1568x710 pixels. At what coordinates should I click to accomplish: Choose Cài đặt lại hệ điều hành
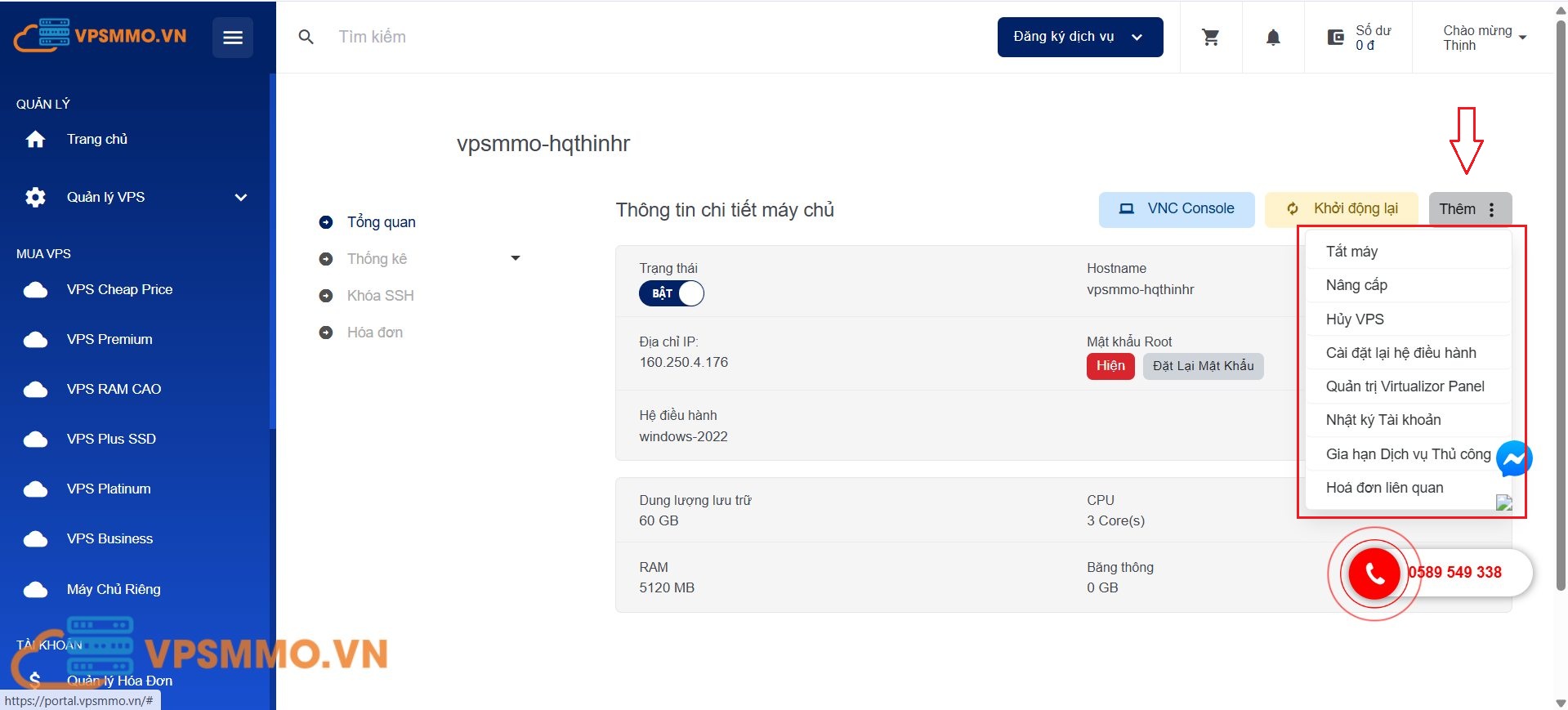click(x=1400, y=353)
